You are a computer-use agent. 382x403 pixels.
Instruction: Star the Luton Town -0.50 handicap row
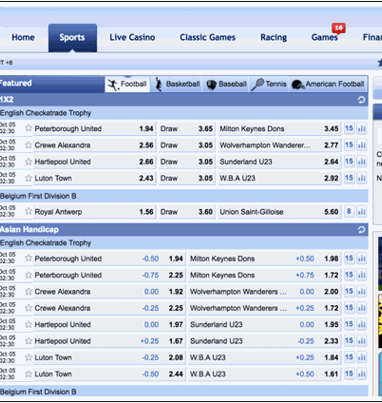[x=29, y=374]
